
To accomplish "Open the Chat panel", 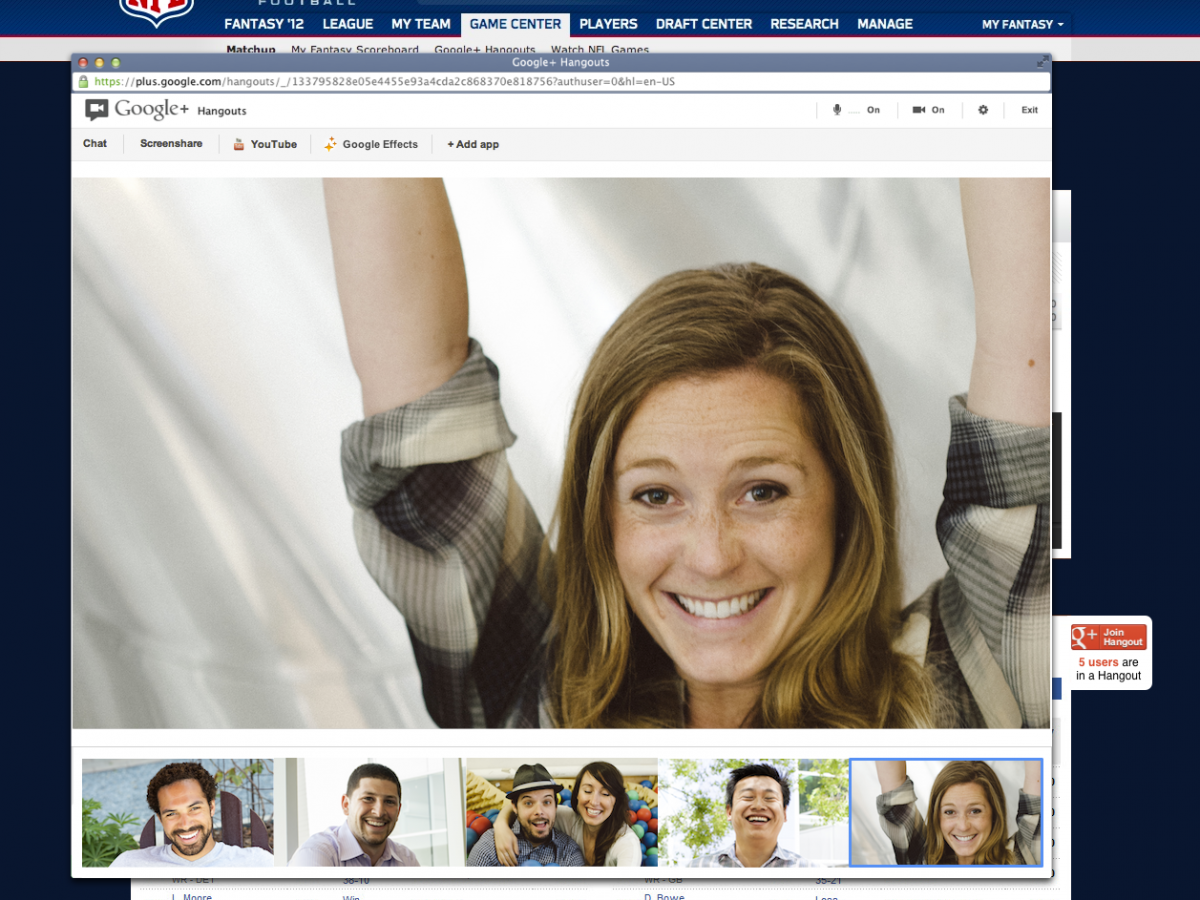I will coord(95,144).
